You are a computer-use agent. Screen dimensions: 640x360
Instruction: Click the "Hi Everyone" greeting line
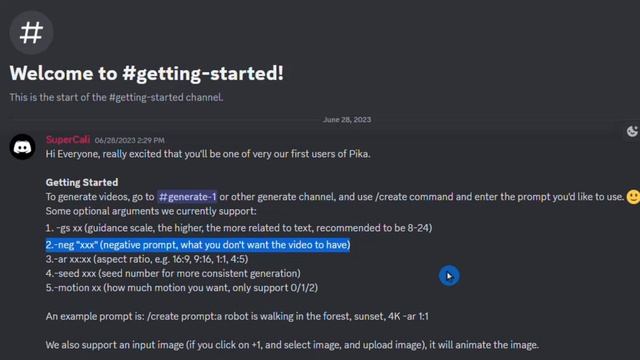click(x=208, y=154)
